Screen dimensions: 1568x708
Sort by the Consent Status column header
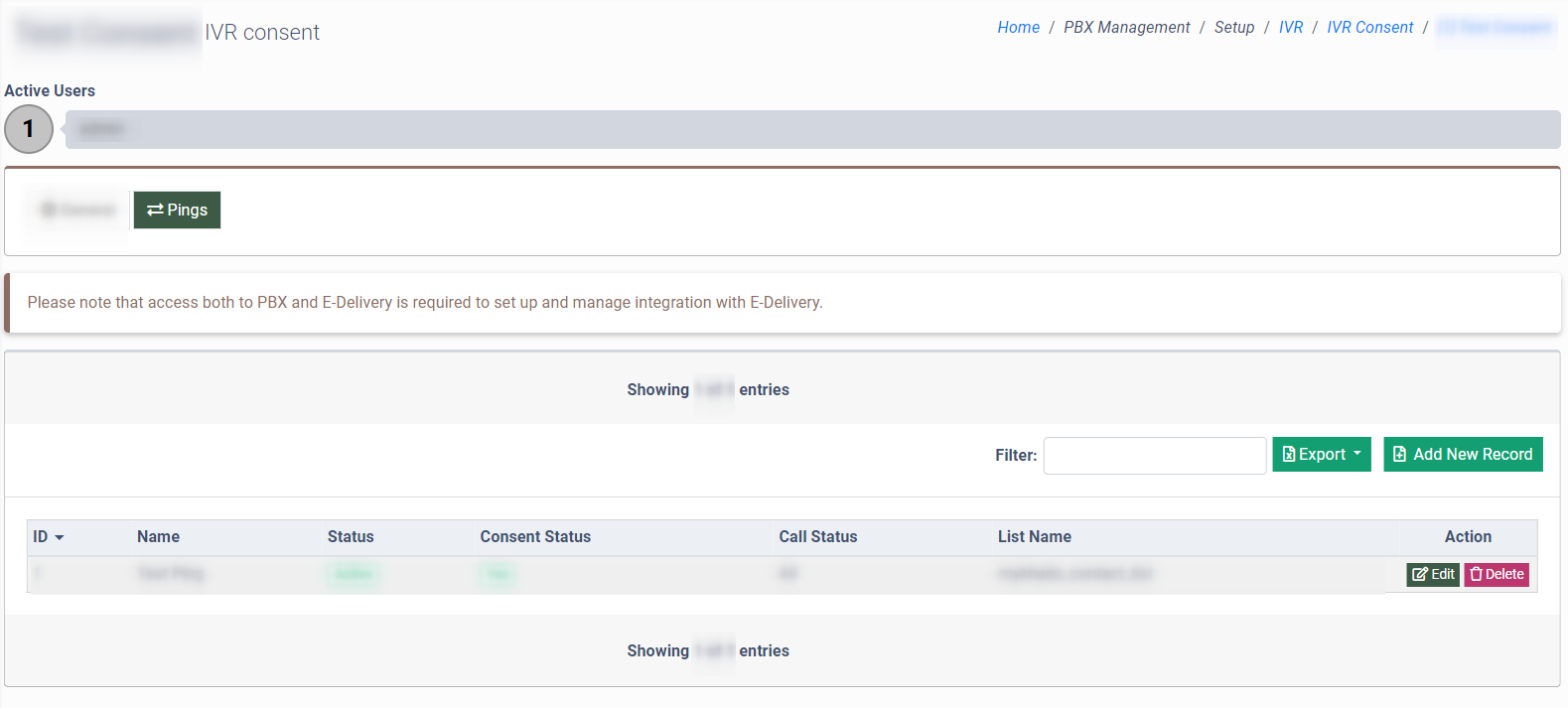point(535,536)
